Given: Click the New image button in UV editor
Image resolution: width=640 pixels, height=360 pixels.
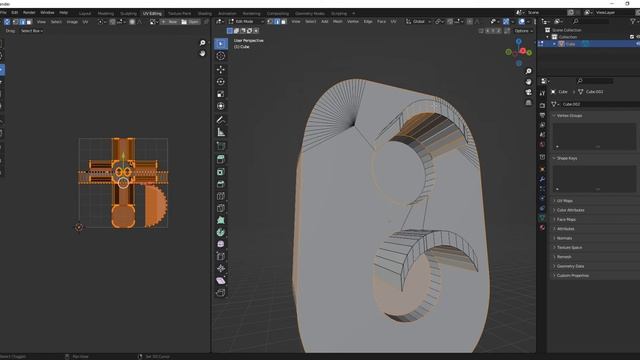Looking at the screenshot, I should coord(170,22).
